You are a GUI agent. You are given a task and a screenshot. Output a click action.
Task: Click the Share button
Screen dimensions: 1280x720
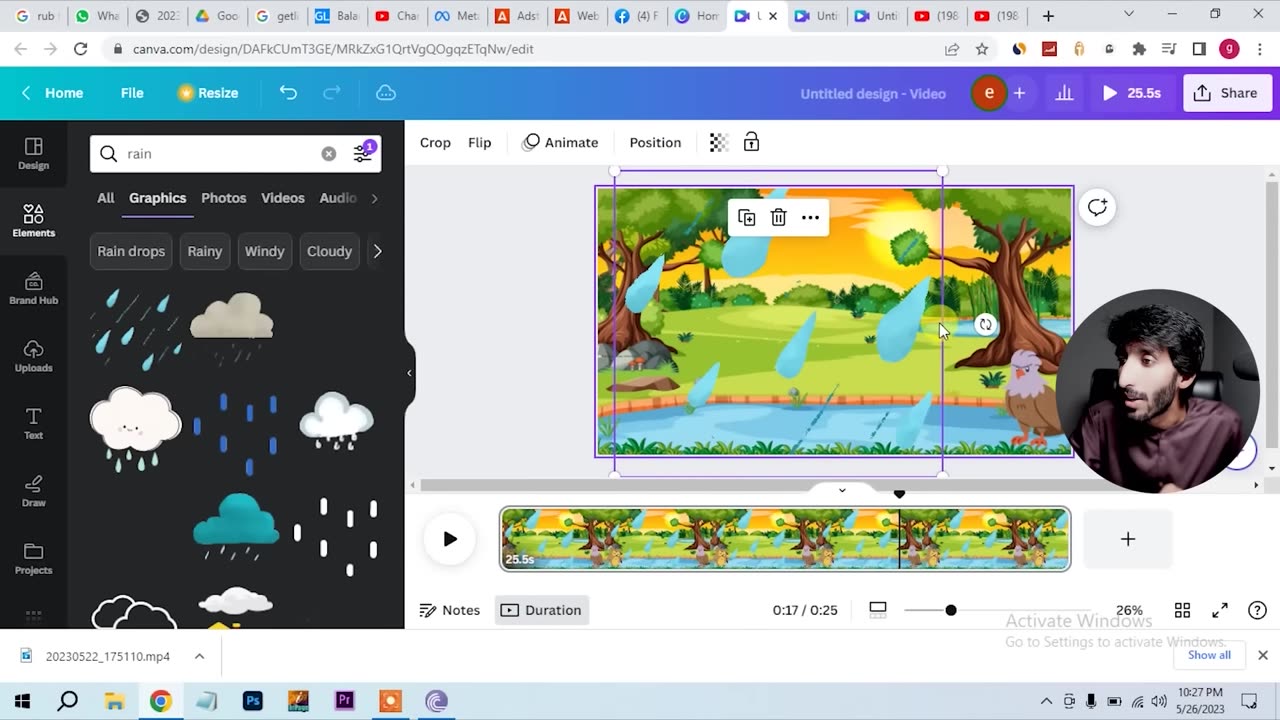click(1226, 93)
